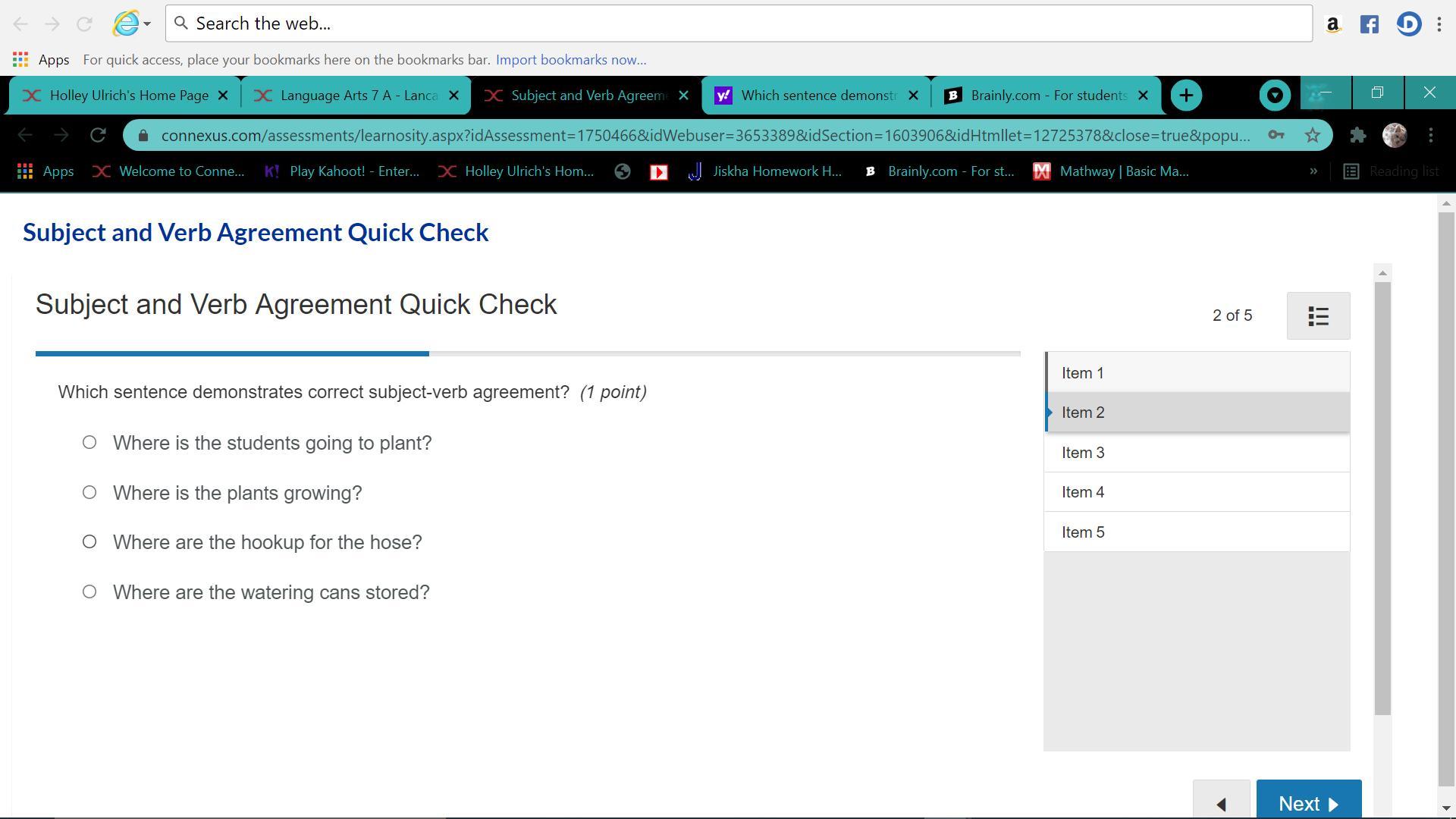
Task: Click the Amazon icon in top toolbar
Action: click(1332, 24)
